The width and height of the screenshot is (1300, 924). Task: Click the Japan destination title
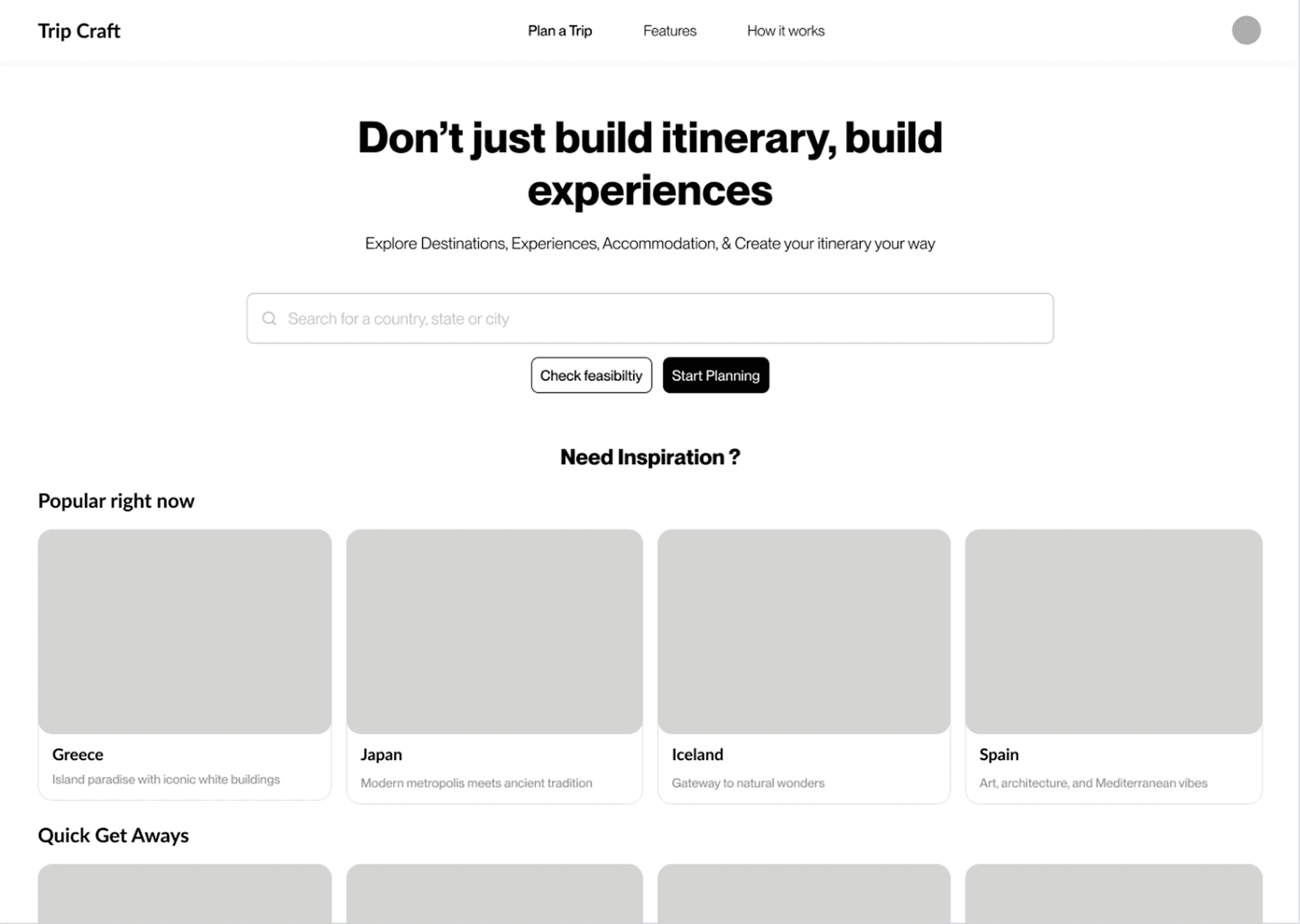tap(381, 754)
